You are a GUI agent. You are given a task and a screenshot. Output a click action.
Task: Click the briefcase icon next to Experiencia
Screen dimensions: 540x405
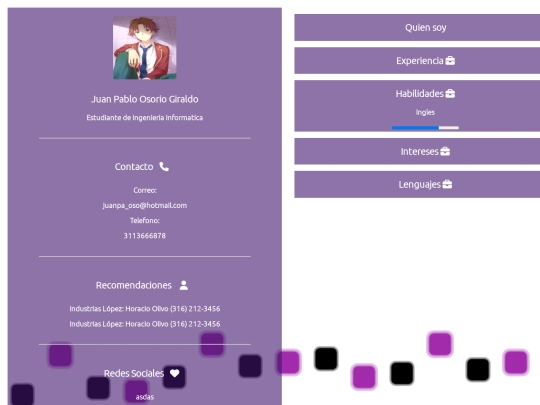click(450, 61)
